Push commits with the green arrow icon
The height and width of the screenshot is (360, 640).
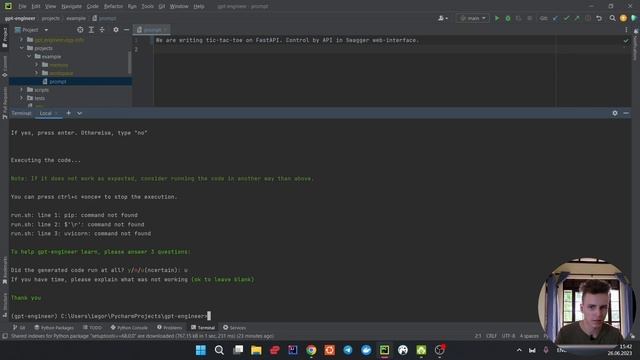577,18
